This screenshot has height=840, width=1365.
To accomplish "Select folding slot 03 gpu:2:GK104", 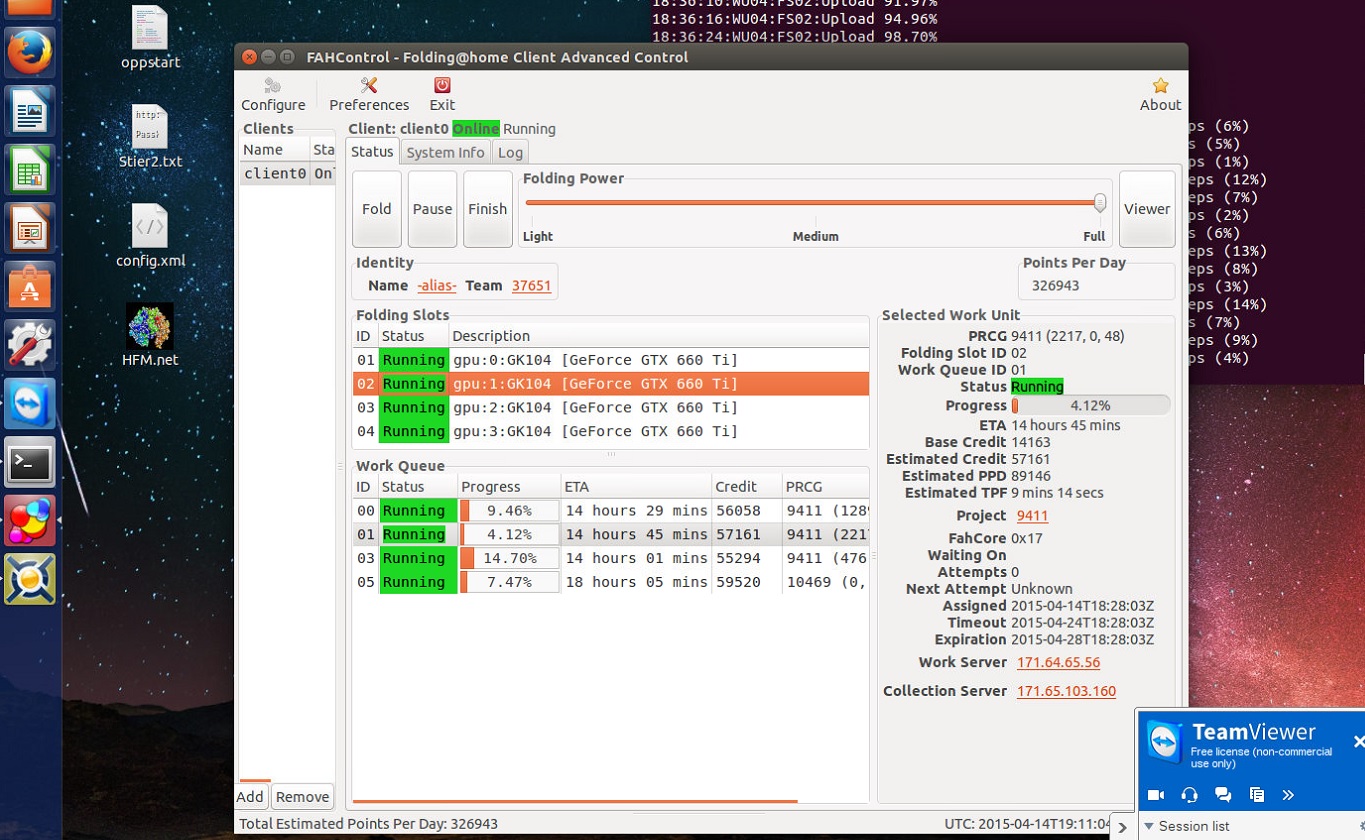I will point(611,408).
